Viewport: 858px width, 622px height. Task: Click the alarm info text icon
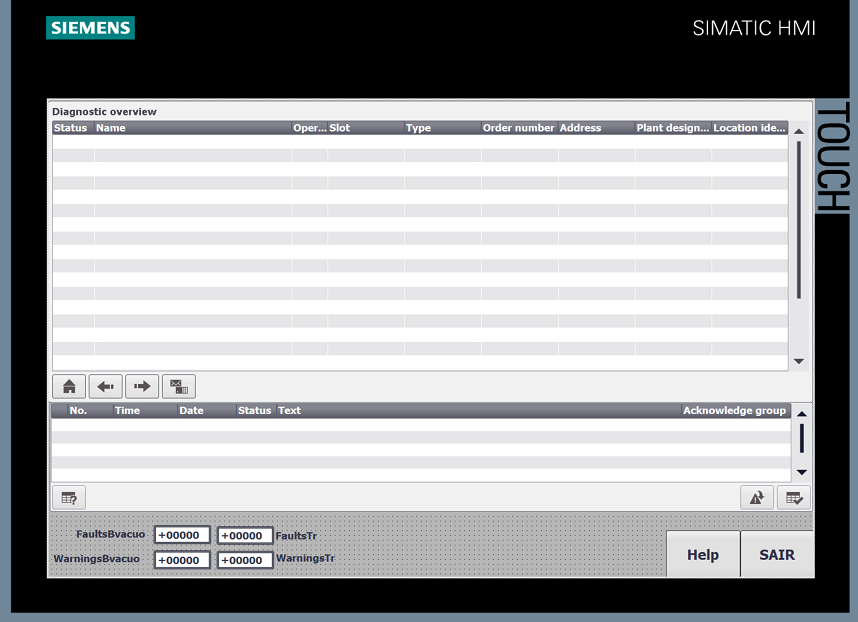coord(69,497)
